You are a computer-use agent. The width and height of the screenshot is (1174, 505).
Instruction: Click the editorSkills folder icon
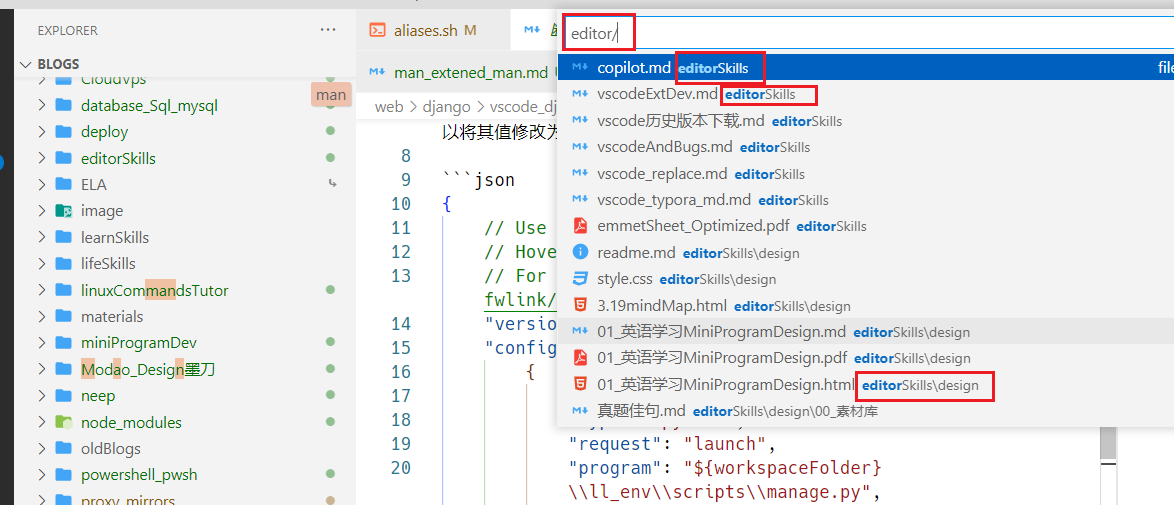click(x=63, y=158)
